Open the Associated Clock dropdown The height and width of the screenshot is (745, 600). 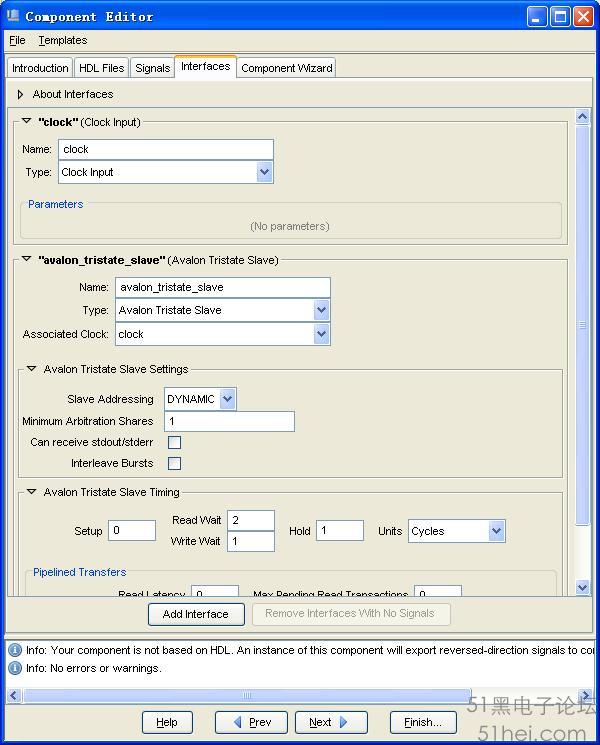[x=321, y=334]
